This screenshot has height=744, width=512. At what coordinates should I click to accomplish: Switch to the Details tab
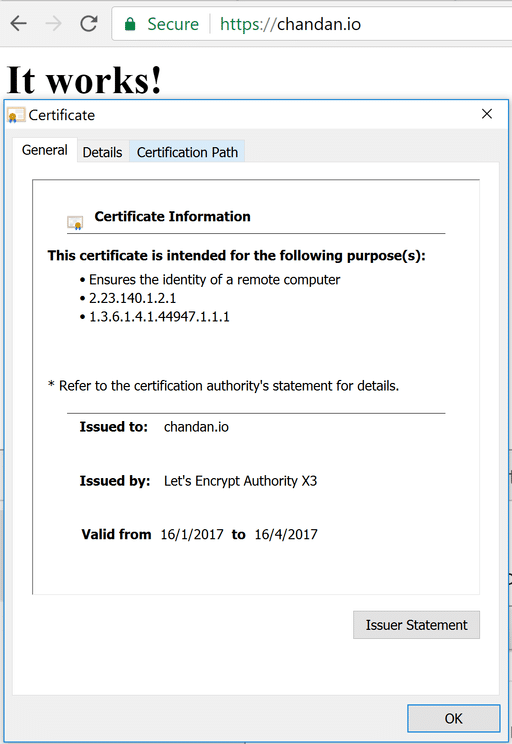pos(102,152)
